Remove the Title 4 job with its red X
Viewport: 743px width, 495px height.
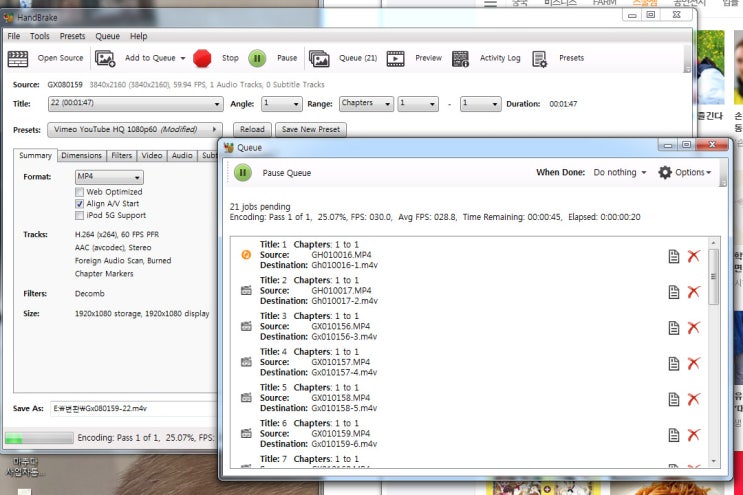point(694,363)
